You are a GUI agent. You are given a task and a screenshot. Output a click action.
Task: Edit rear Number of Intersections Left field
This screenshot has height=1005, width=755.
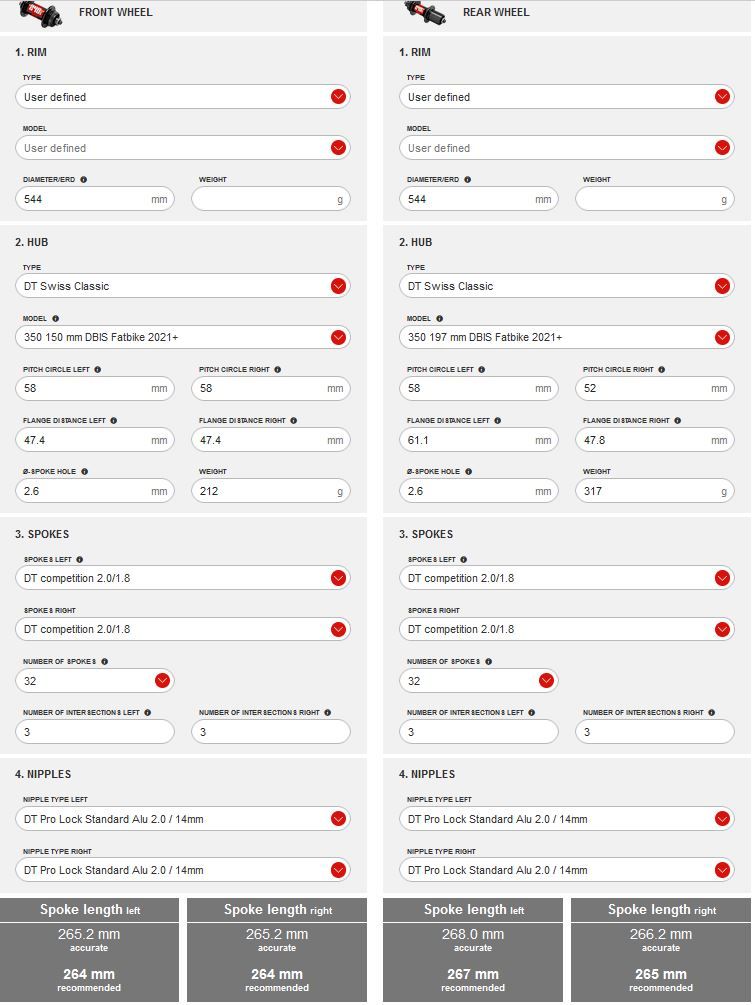[x=478, y=732]
